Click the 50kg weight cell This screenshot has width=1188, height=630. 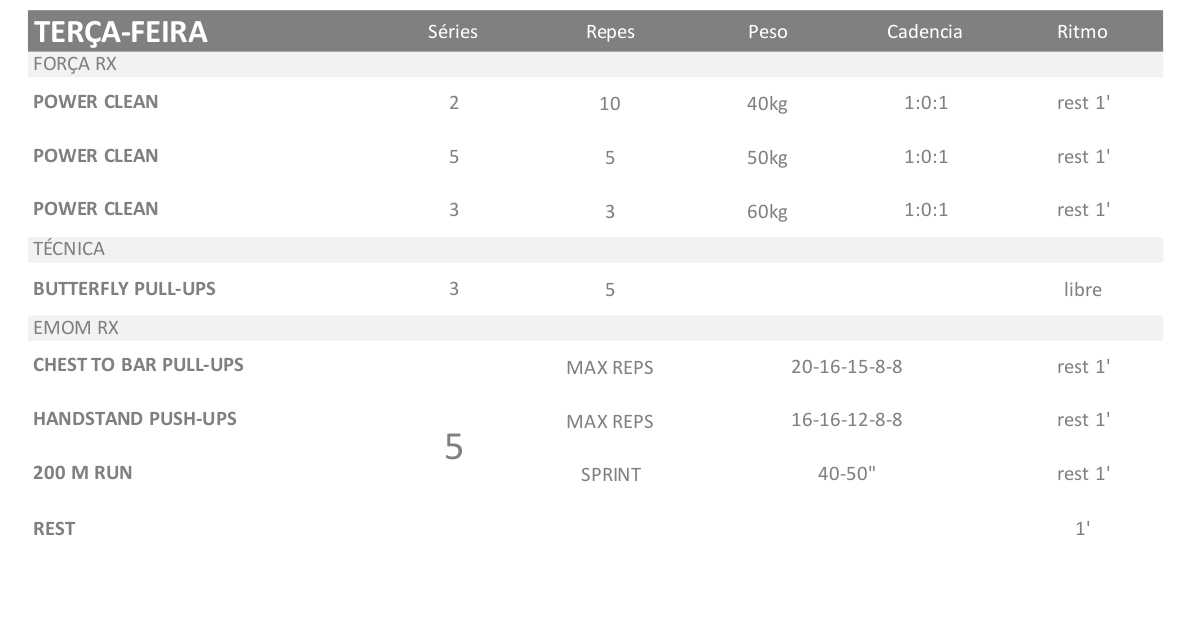[x=768, y=158]
